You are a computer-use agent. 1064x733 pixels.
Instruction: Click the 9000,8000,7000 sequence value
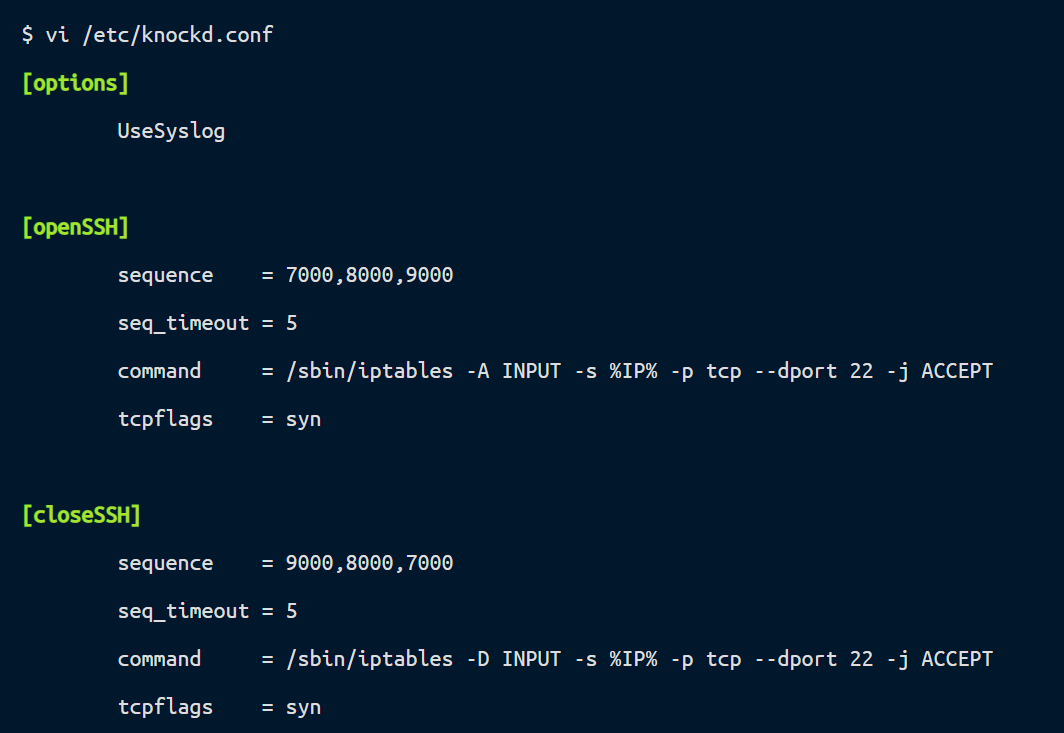(369, 563)
